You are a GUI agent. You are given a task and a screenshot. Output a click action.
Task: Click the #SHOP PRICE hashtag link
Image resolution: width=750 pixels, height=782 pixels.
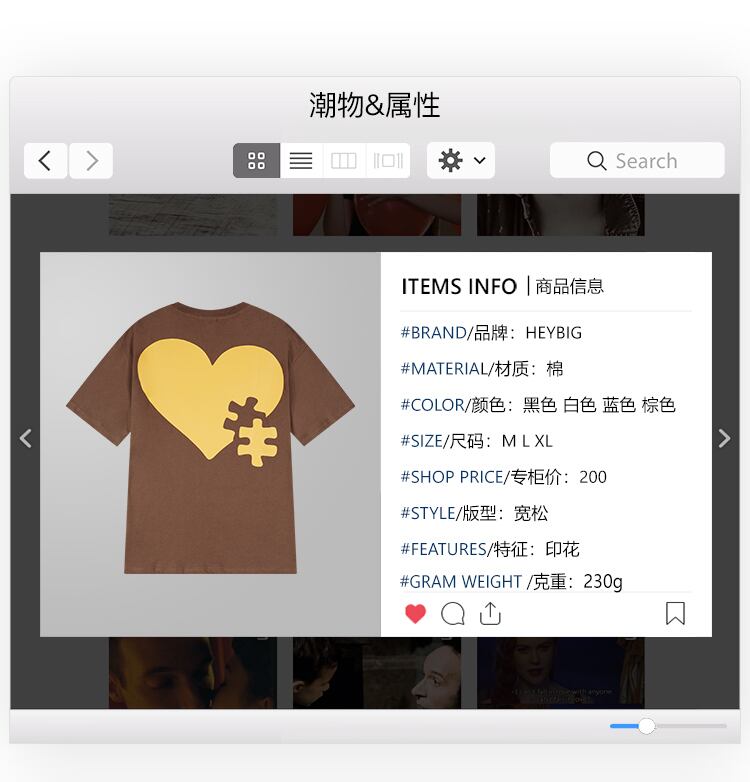tap(452, 477)
